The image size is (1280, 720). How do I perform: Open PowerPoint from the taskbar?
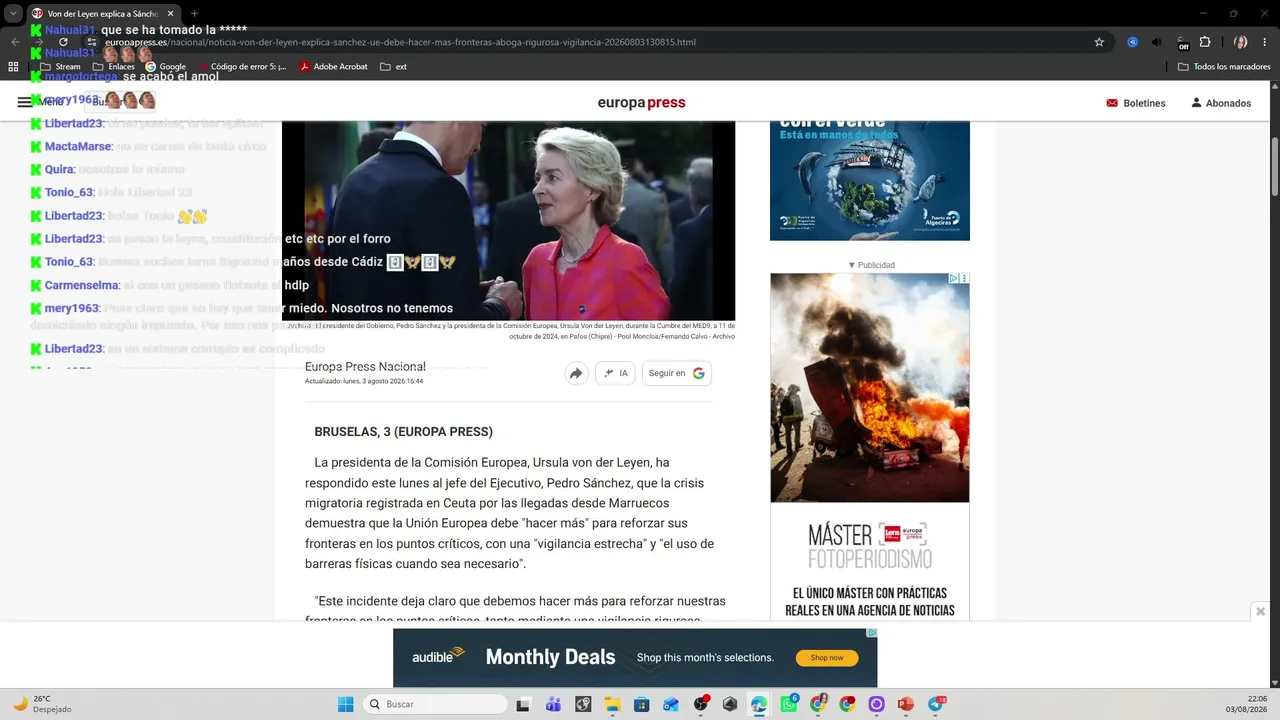coord(906,704)
